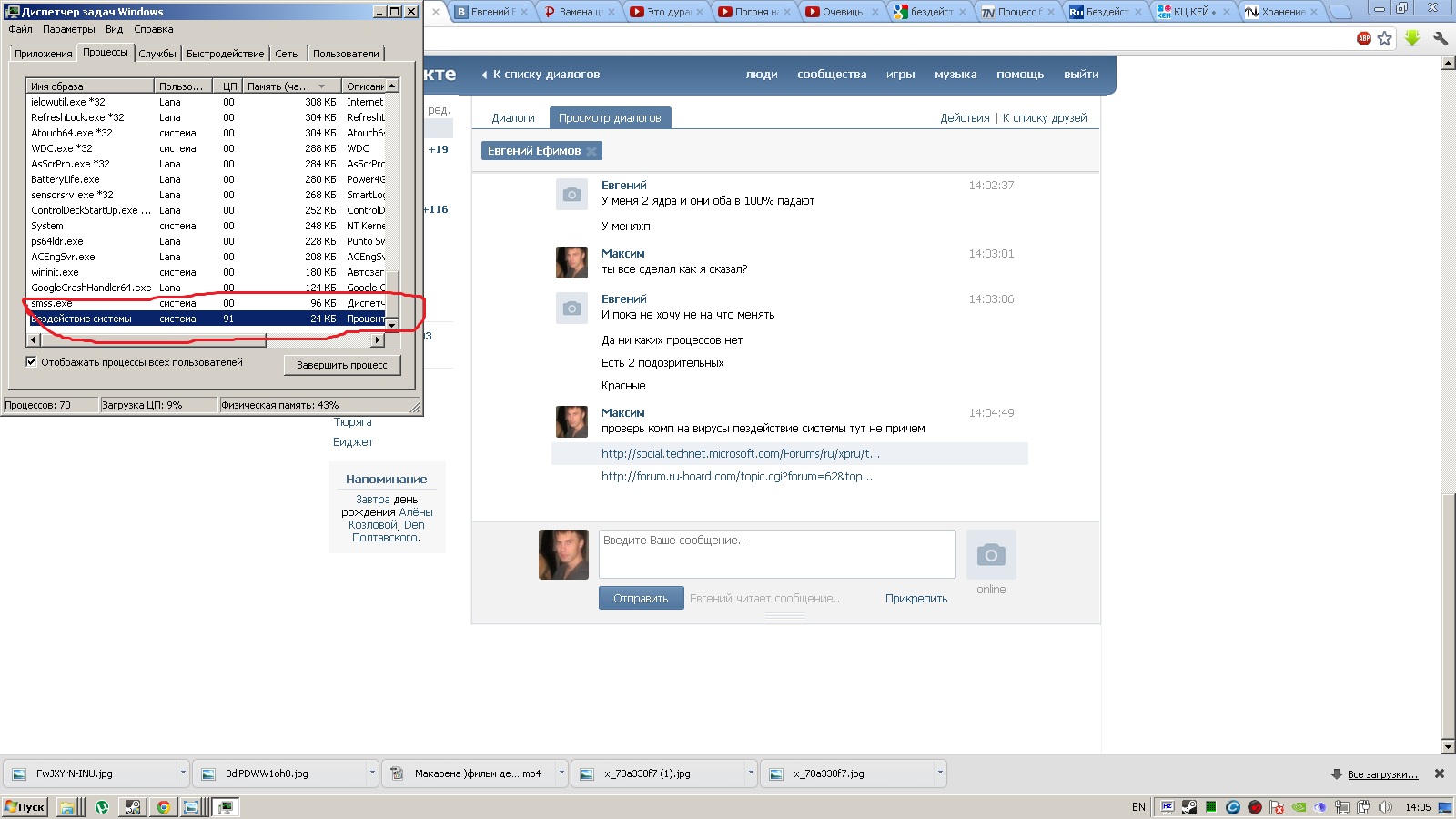1456x819 pixels.
Task: Click the Adblock Plus extension icon
Action: (x=1363, y=38)
